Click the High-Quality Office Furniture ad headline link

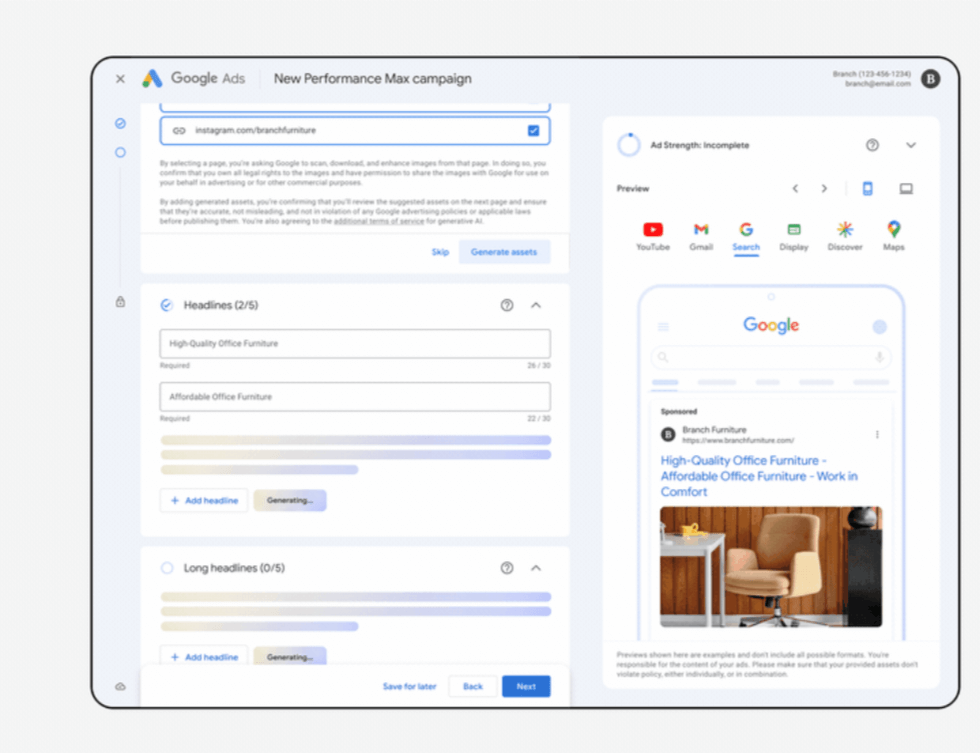[x=759, y=476]
